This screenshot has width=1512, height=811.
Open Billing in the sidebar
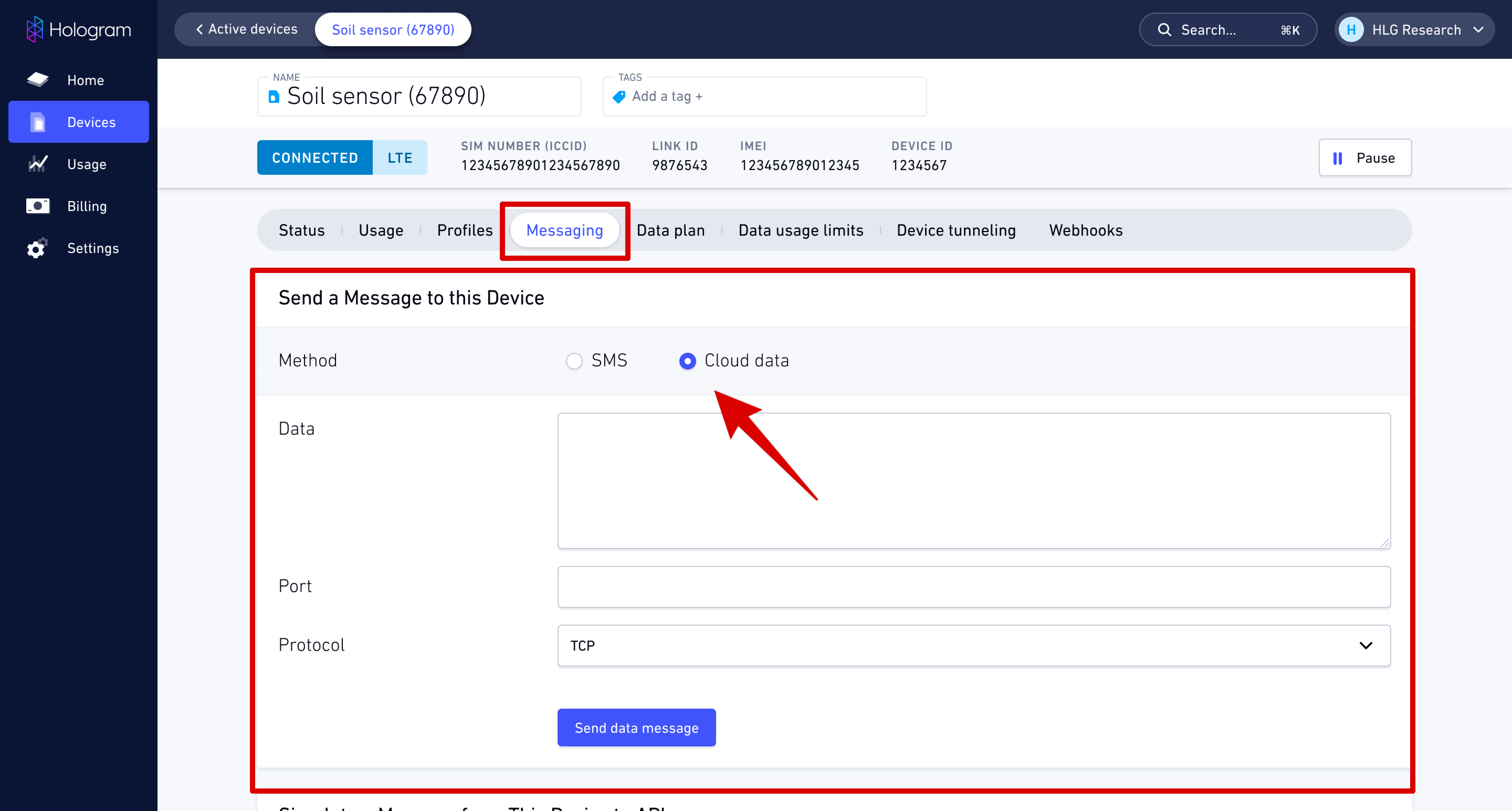79,206
